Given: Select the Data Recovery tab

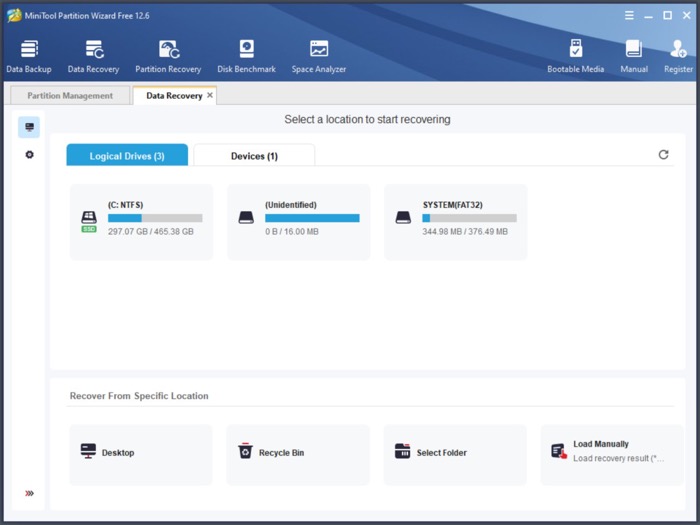Looking at the screenshot, I should 174,96.
